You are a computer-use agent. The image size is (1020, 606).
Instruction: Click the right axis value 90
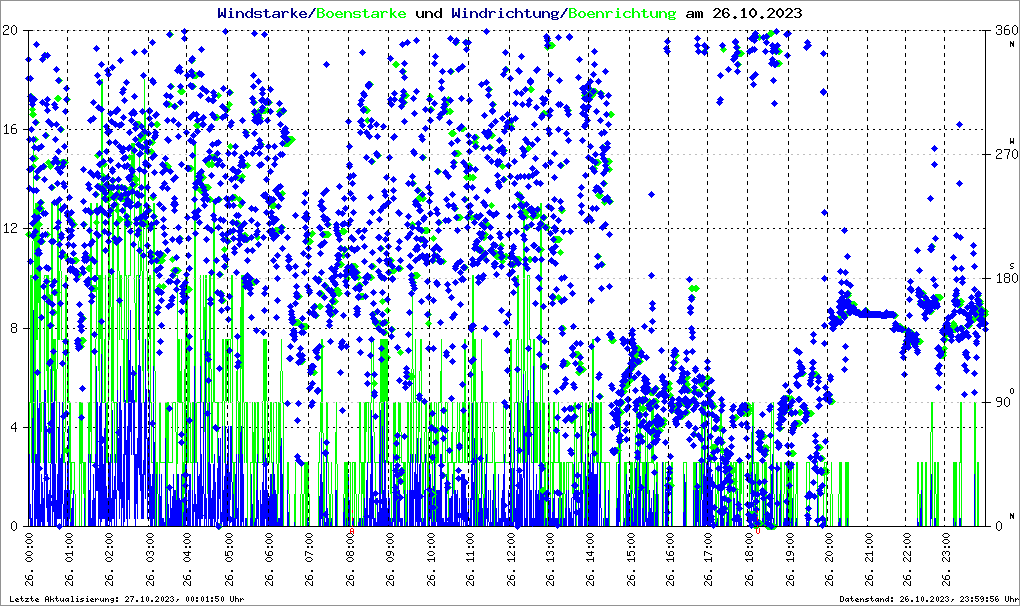(x=1002, y=403)
